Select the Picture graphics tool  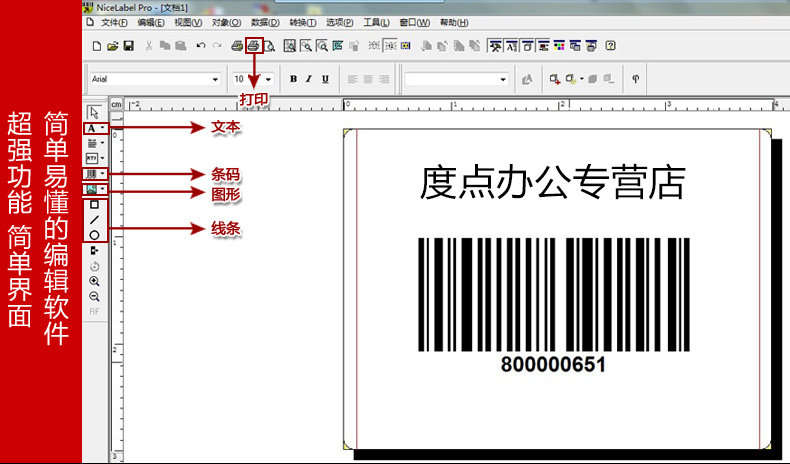(92, 189)
